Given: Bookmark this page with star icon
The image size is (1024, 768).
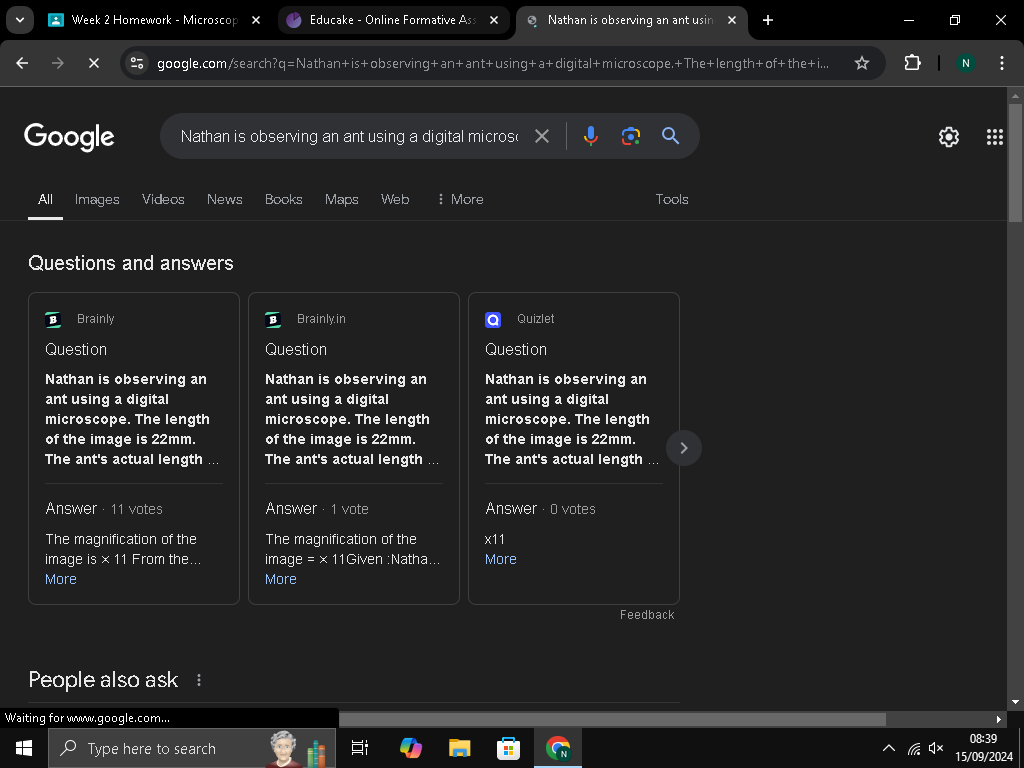Looking at the screenshot, I should tap(862, 63).
